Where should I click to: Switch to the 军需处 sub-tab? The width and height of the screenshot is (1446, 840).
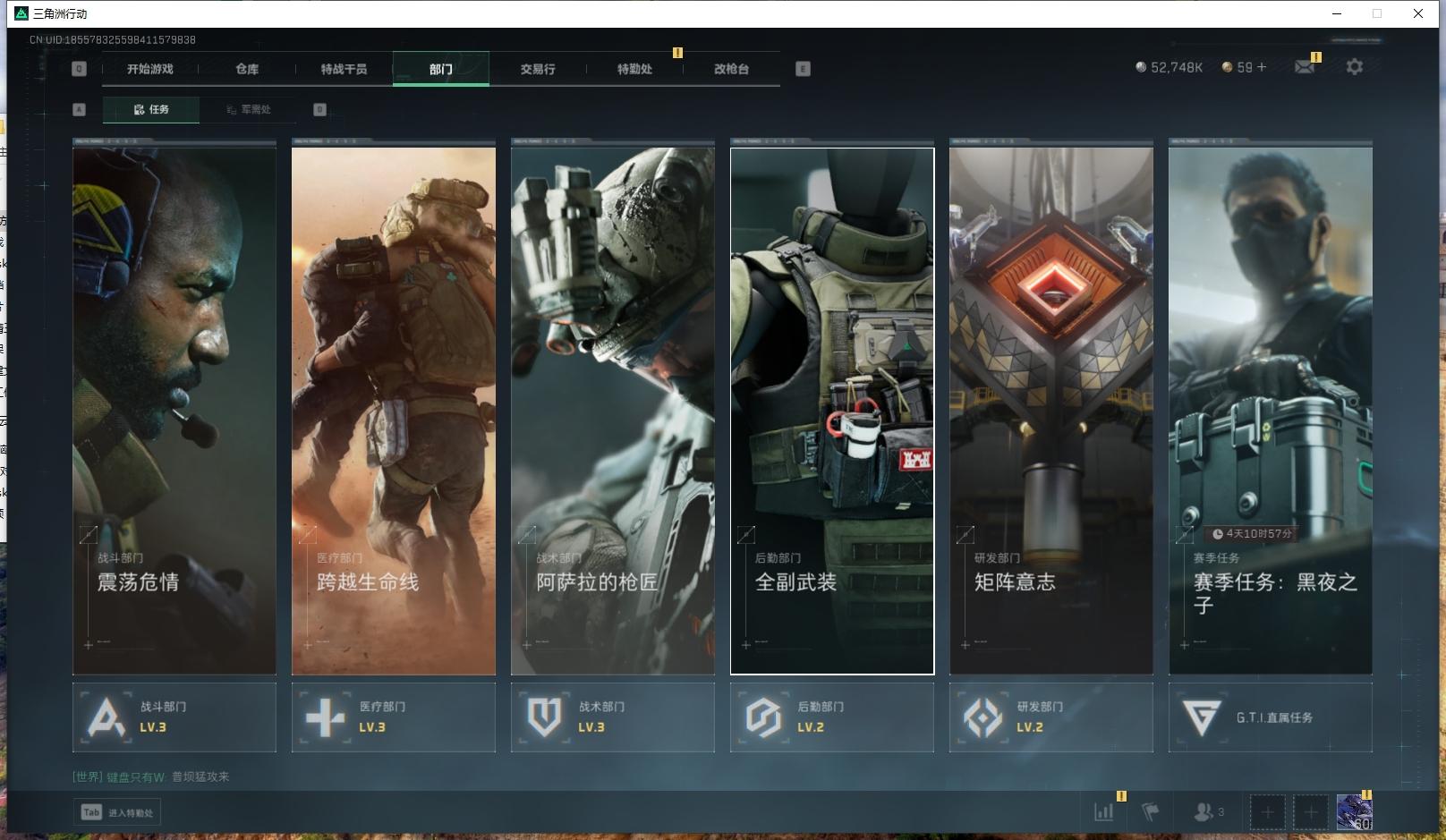pyautogui.click(x=248, y=109)
